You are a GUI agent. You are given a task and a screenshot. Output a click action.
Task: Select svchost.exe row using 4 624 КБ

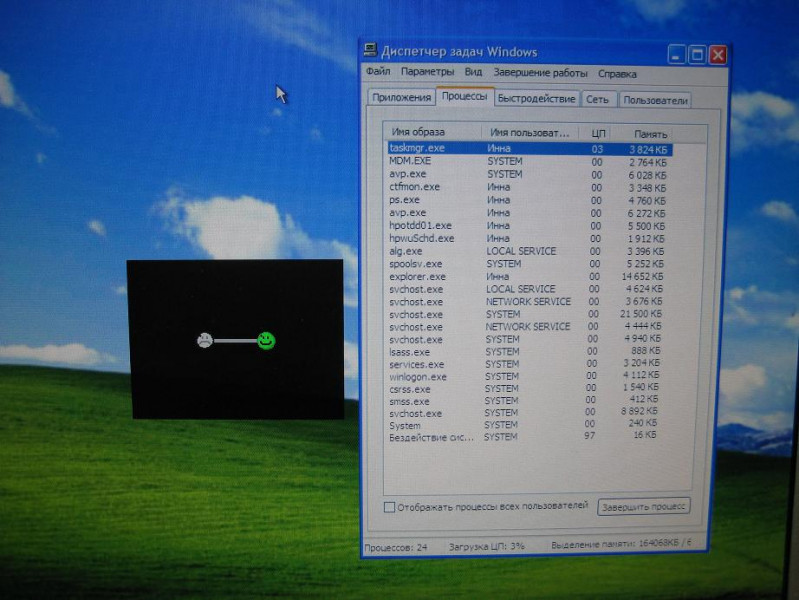pyautogui.click(x=526, y=289)
